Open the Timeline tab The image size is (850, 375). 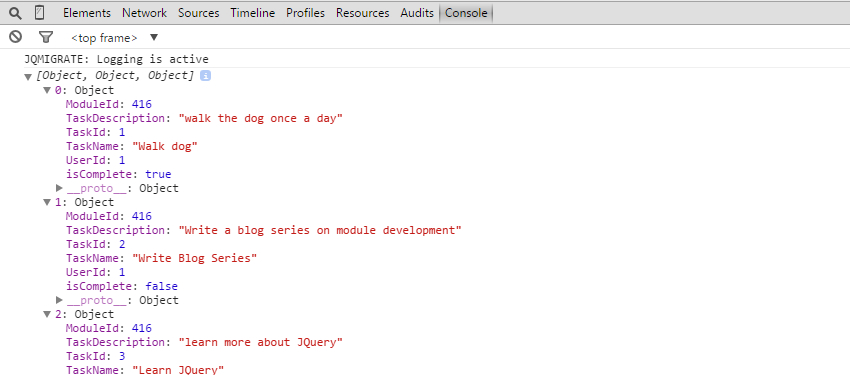pos(253,13)
